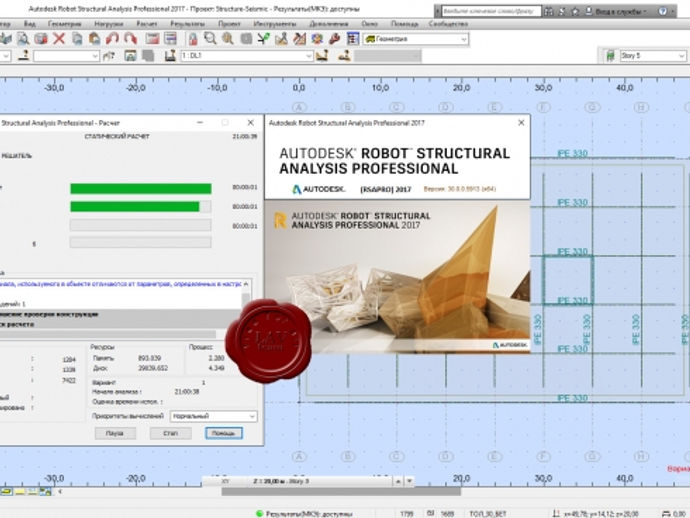Click the third empty progress bar

(x=141, y=225)
